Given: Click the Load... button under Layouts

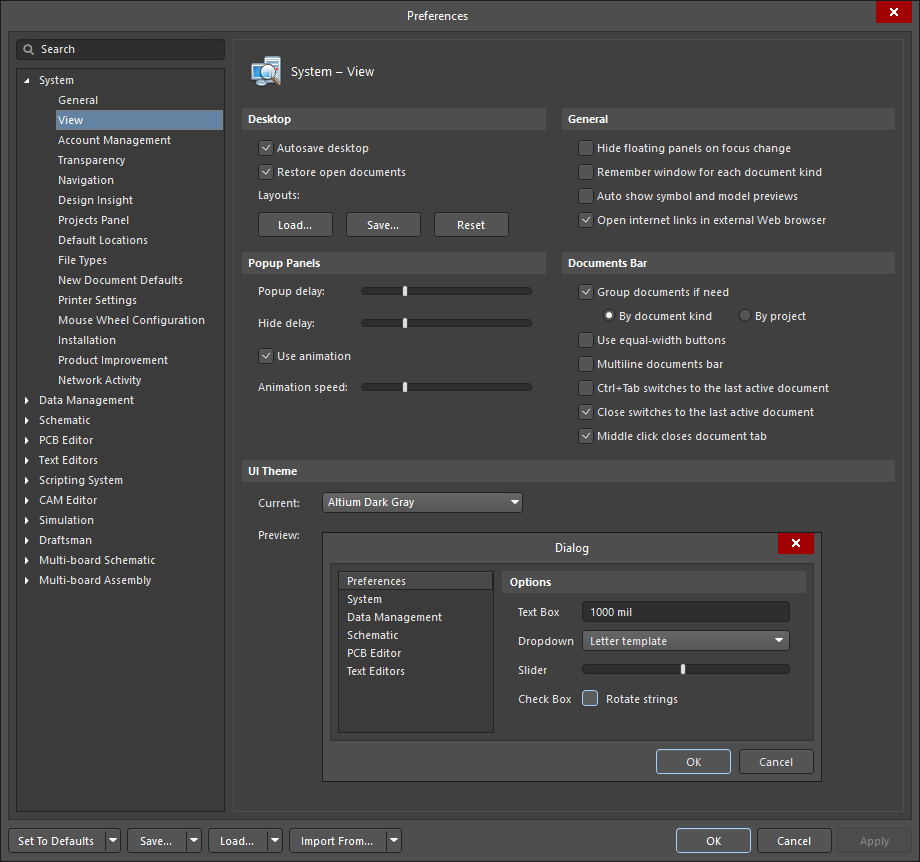Looking at the screenshot, I should 295,225.
